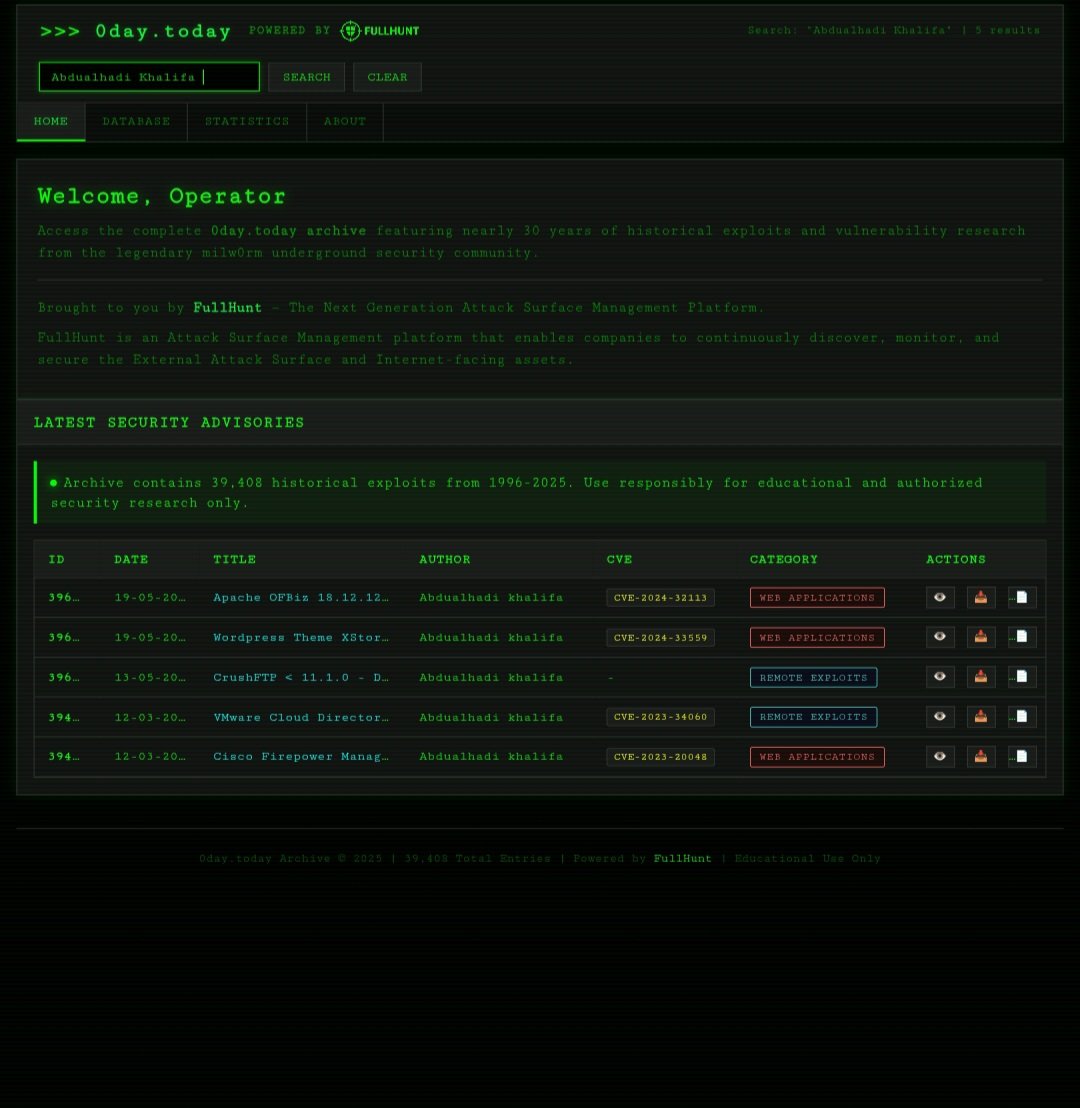1080x1108 pixels.
Task: Click the ID column header
Action: point(57,559)
